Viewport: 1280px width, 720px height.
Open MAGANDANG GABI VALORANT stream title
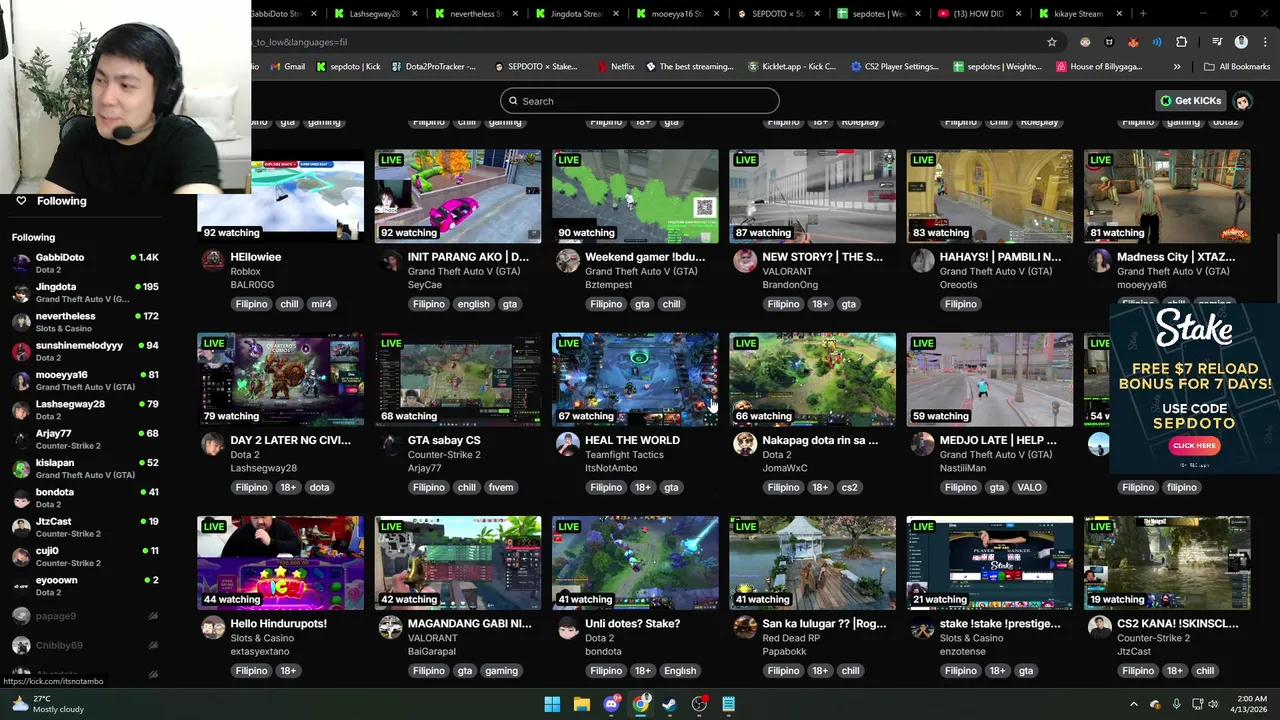pyautogui.click(x=470, y=624)
